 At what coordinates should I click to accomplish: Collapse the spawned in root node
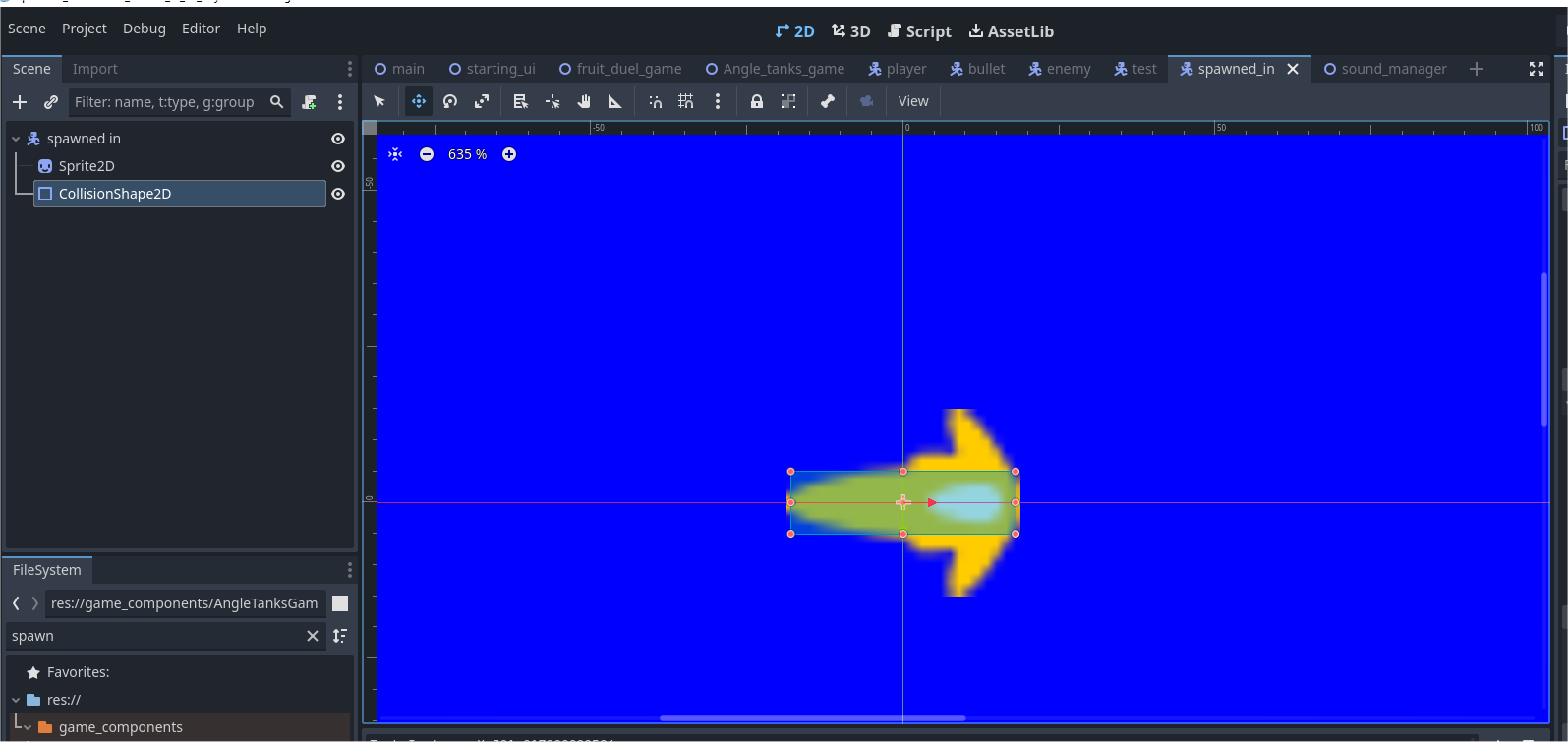point(16,139)
